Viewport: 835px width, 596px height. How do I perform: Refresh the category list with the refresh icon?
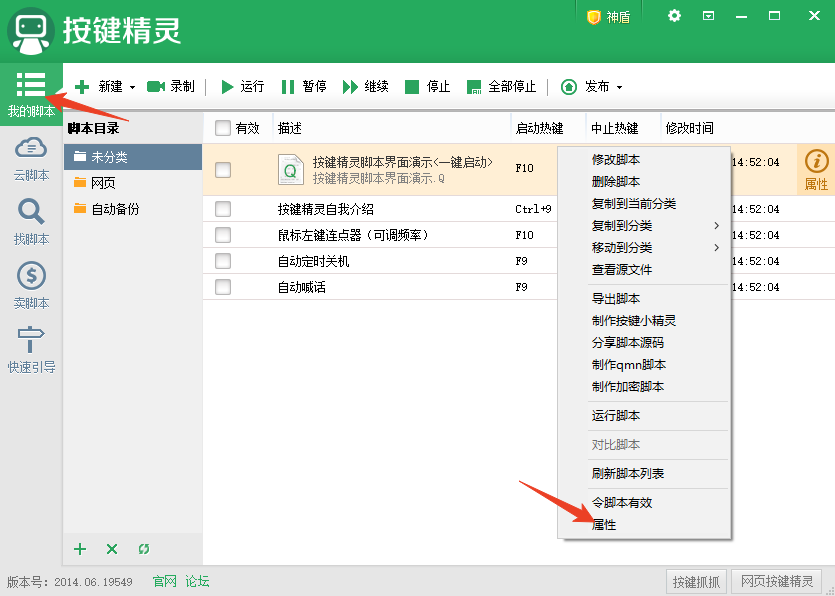[x=144, y=549]
